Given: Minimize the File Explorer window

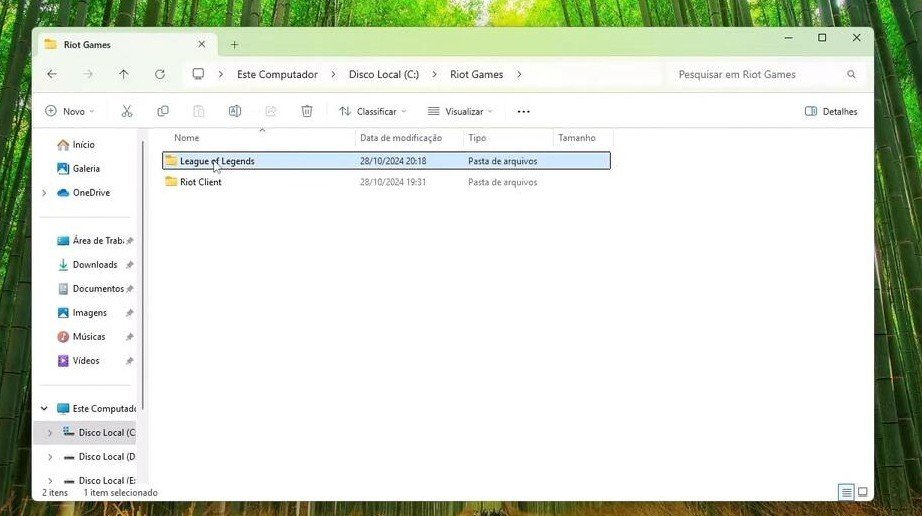Looking at the screenshot, I should pos(789,38).
